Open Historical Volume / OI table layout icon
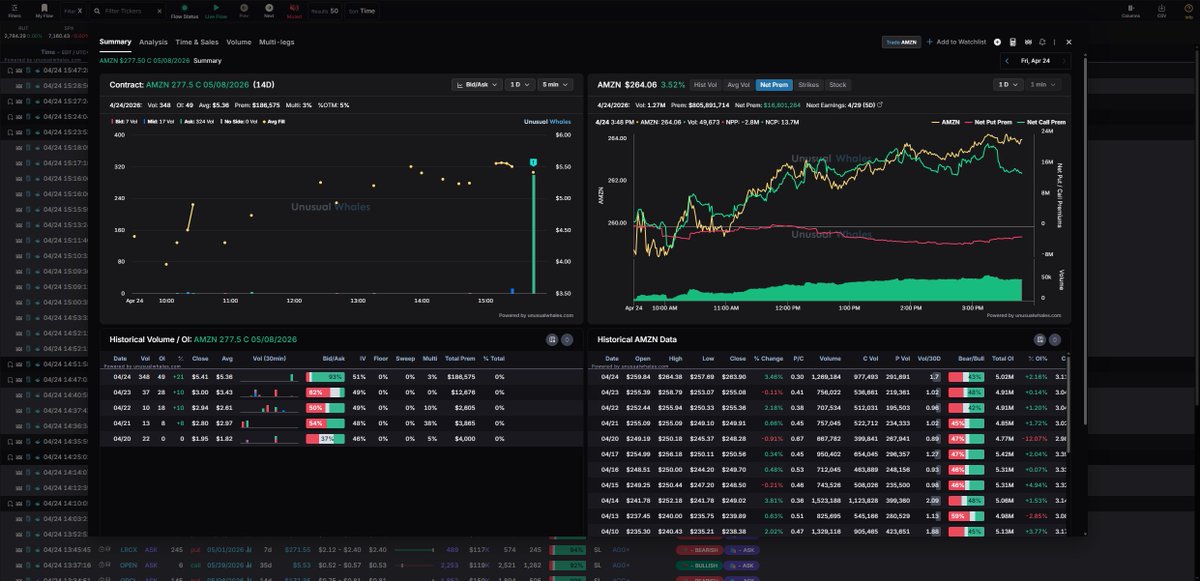Screen dimensions: 1200x581 click(x=551, y=339)
